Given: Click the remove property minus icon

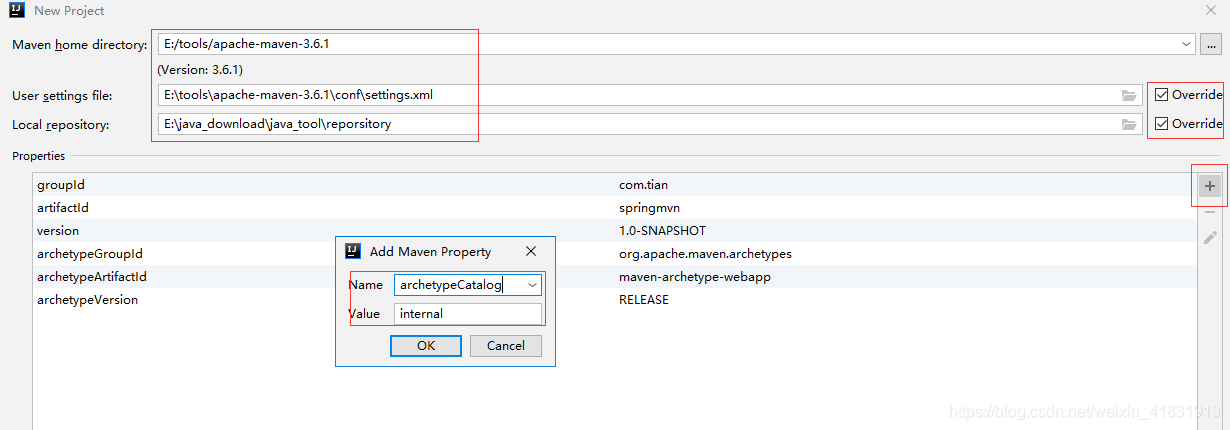Looking at the screenshot, I should (x=1209, y=212).
